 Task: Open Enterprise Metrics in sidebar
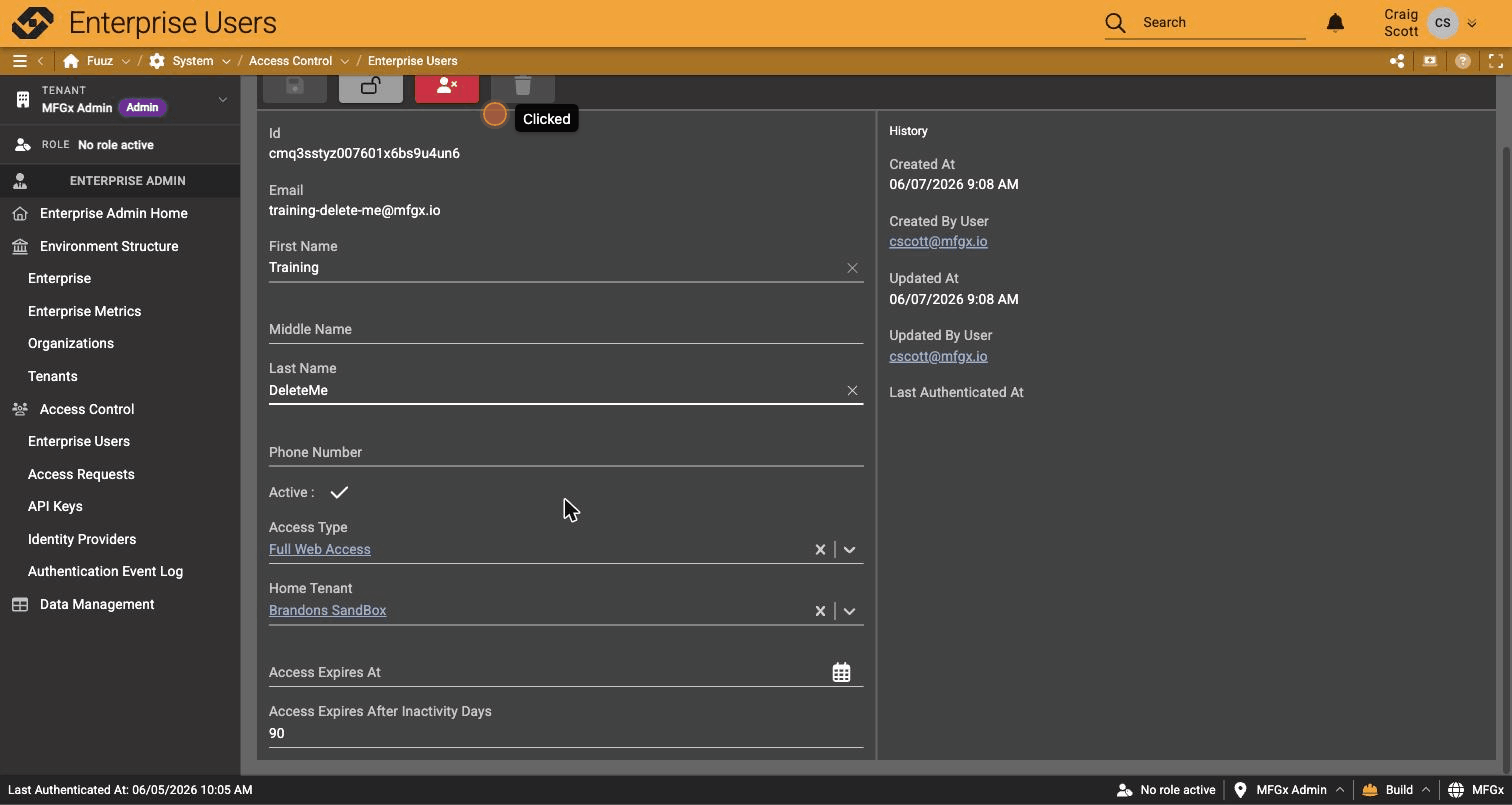point(85,312)
